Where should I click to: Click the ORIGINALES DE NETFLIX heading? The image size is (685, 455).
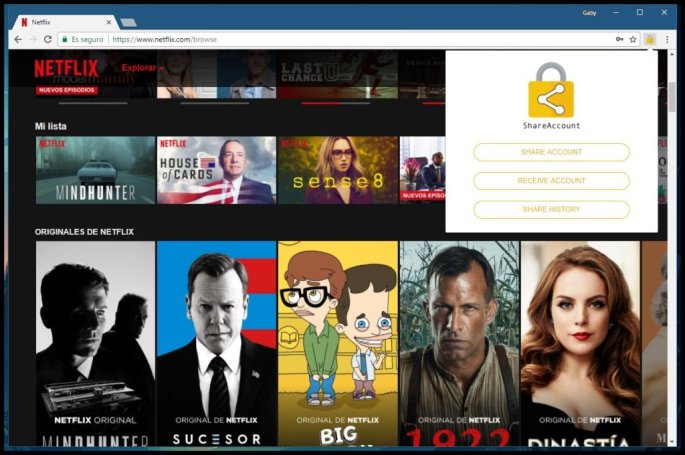click(84, 232)
